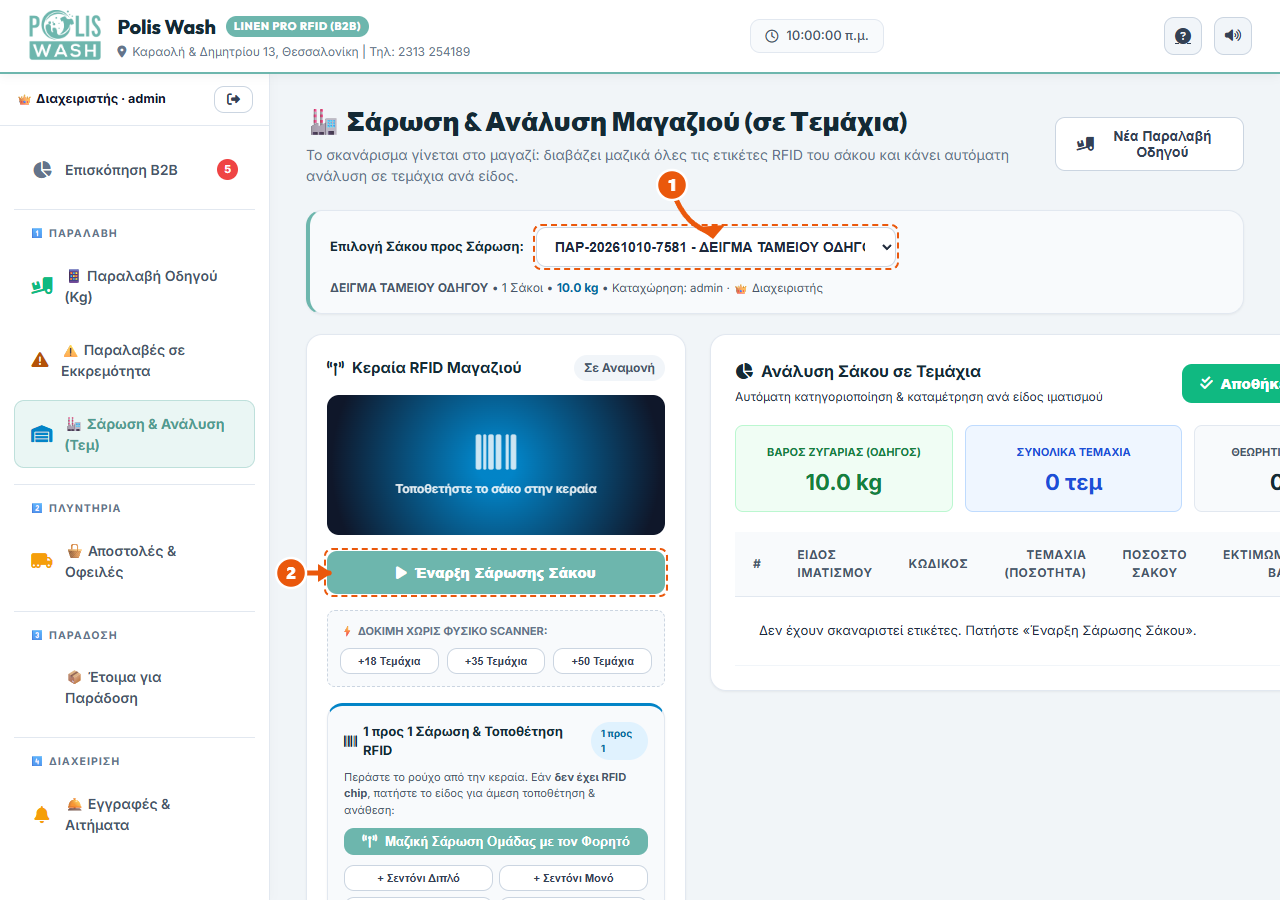
Task: Add item with + Σεντόνι Διπλό
Action: tap(418, 878)
